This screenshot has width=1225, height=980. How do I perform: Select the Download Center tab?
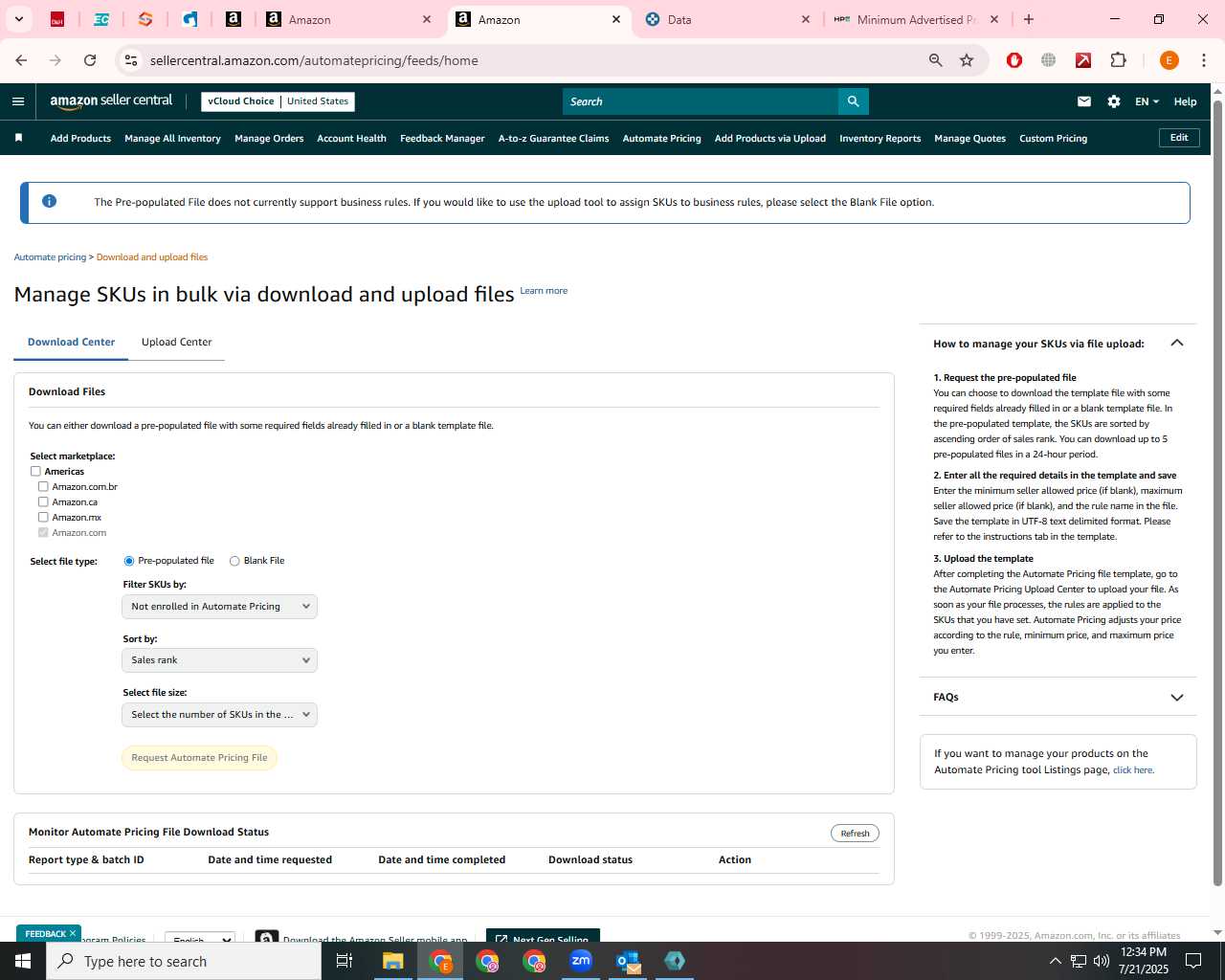(71, 342)
